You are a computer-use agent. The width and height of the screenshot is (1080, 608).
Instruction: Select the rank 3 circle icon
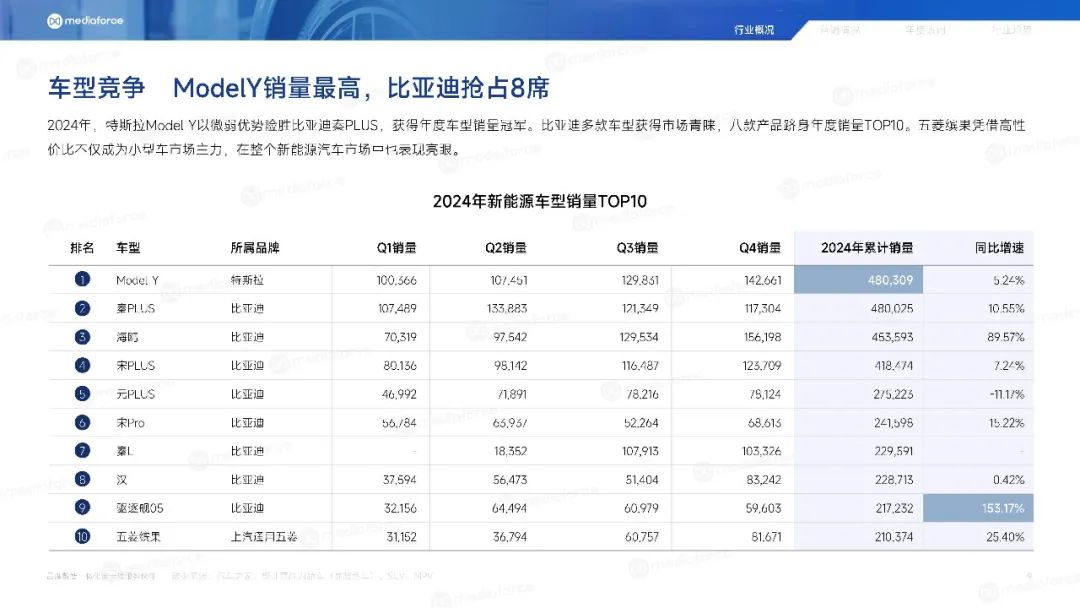pyautogui.click(x=82, y=337)
